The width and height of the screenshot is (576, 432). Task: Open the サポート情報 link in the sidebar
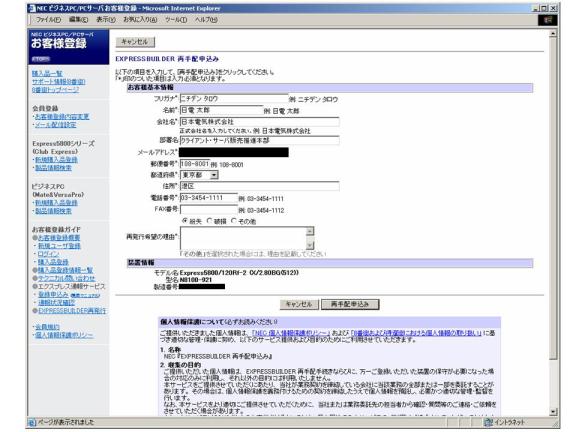tap(58, 82)
